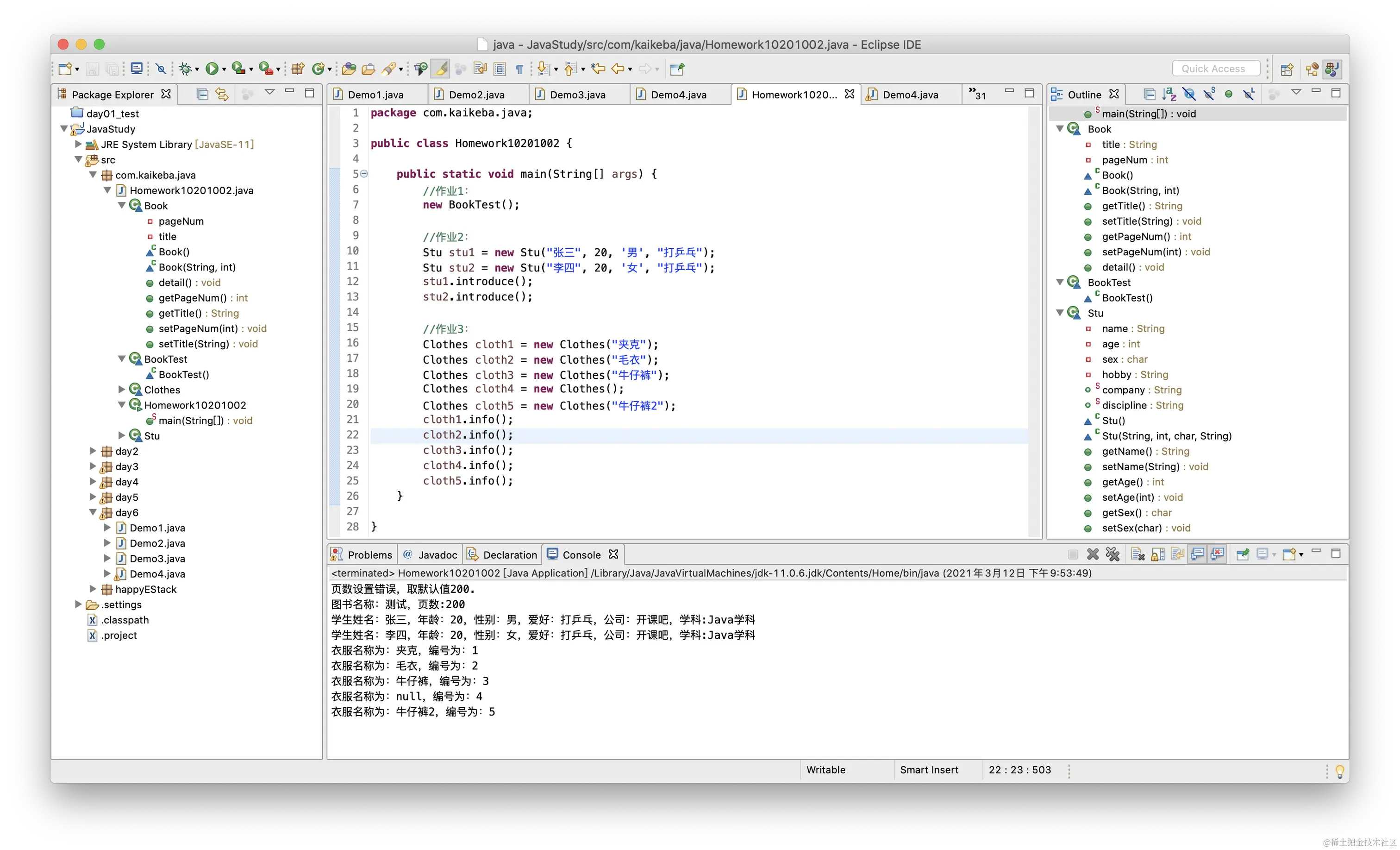The width and height of the screenshot is (1400, 850).
Task: Toggle Scroll Lock in the Console toolbar
Action: pyautogui.click(x=1157, y=554)
